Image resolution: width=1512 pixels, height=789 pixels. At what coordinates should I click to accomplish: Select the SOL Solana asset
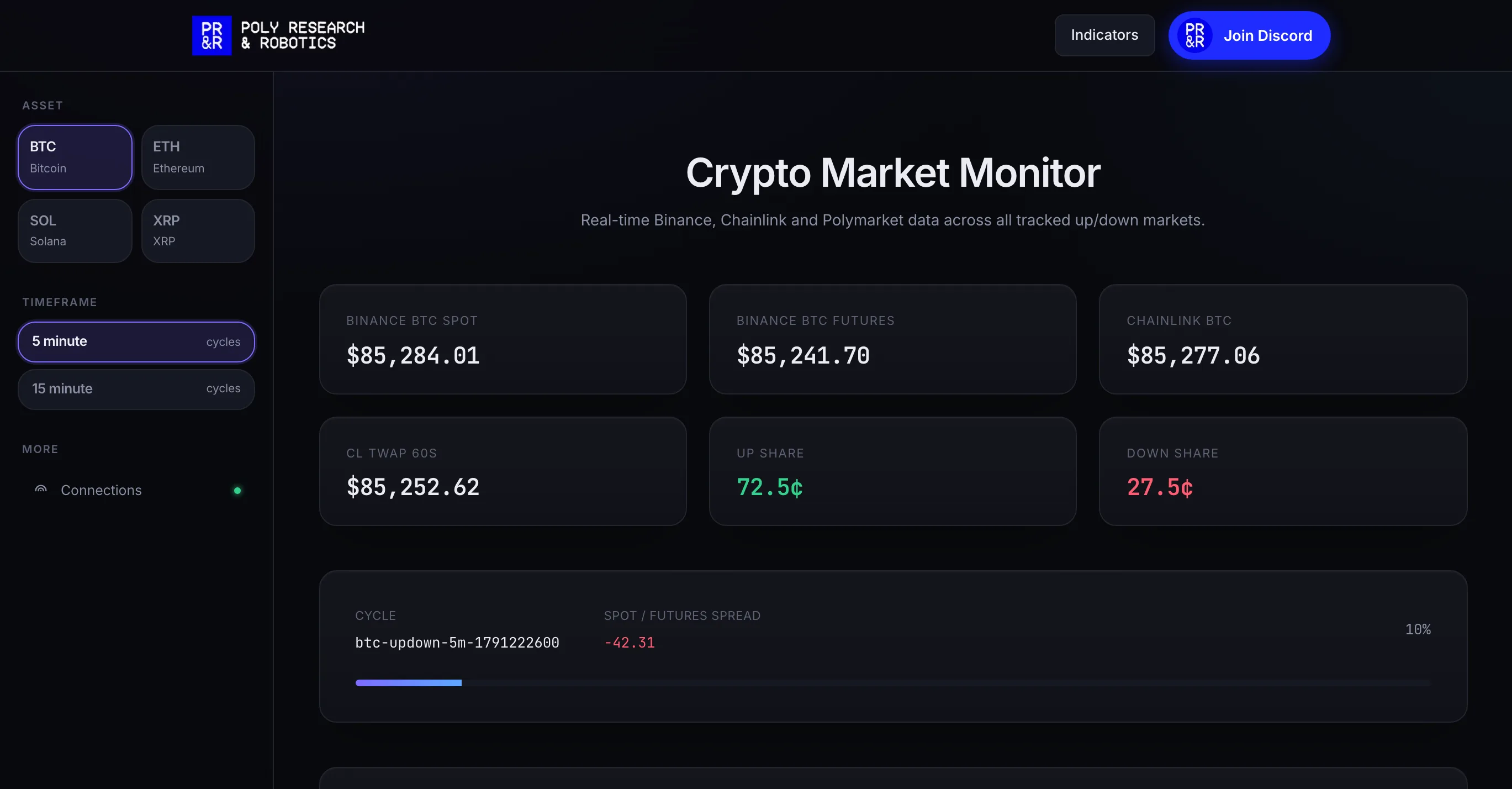tap(75, 231)
